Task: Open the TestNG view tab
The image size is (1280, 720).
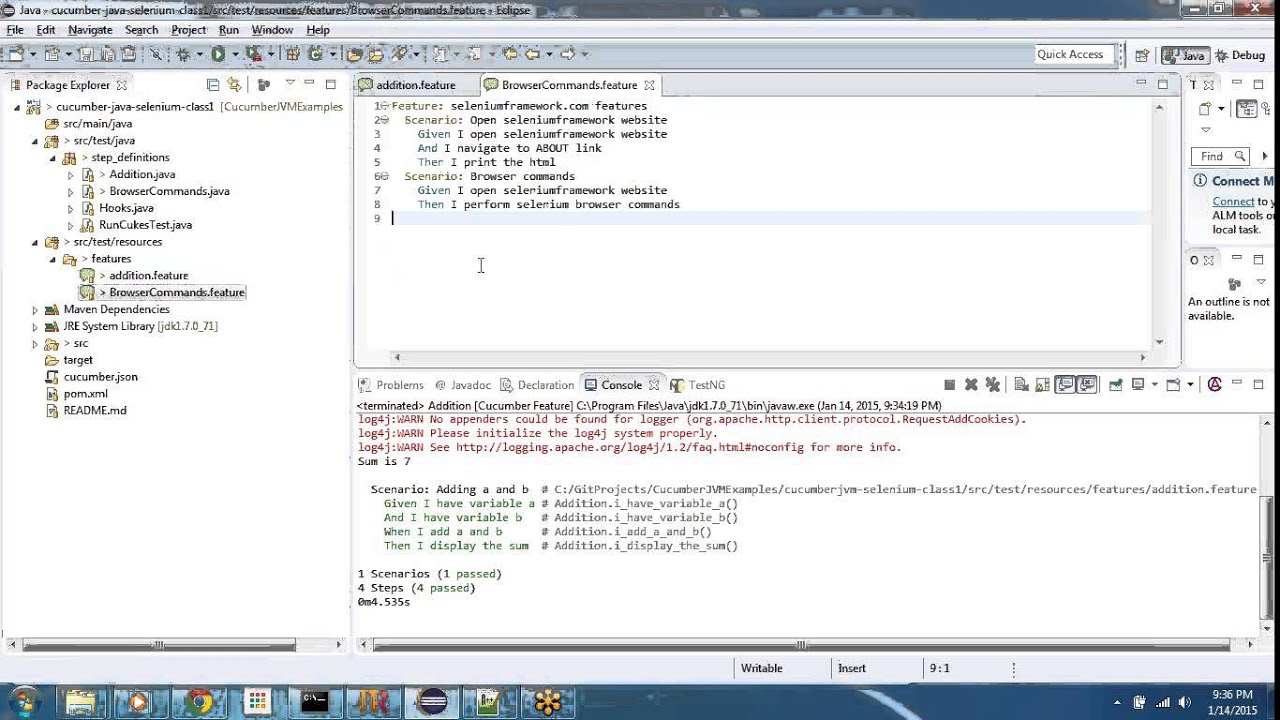Action: pyautogui.click(x=698, y=385)
